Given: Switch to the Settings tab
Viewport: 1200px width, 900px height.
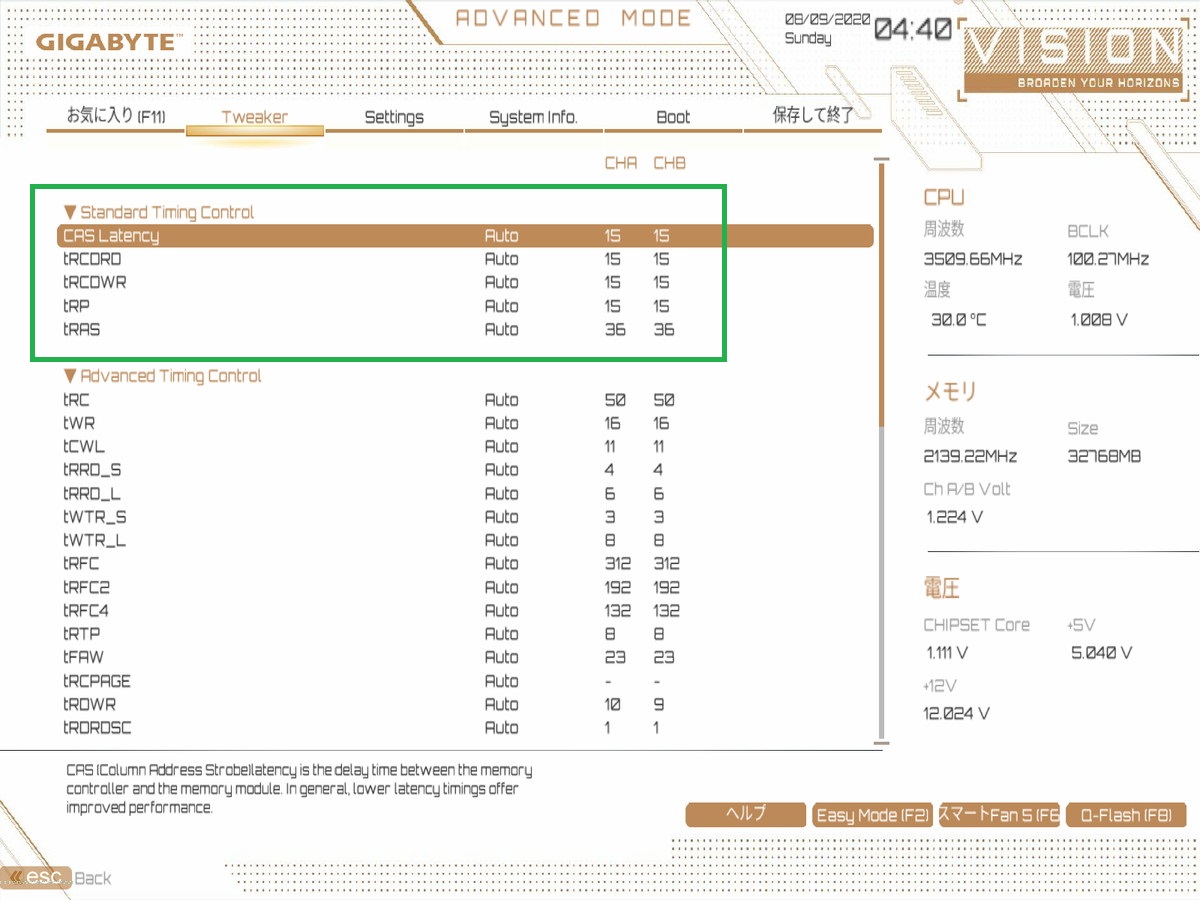Looking at the screenshot, I should coord(394,117).
